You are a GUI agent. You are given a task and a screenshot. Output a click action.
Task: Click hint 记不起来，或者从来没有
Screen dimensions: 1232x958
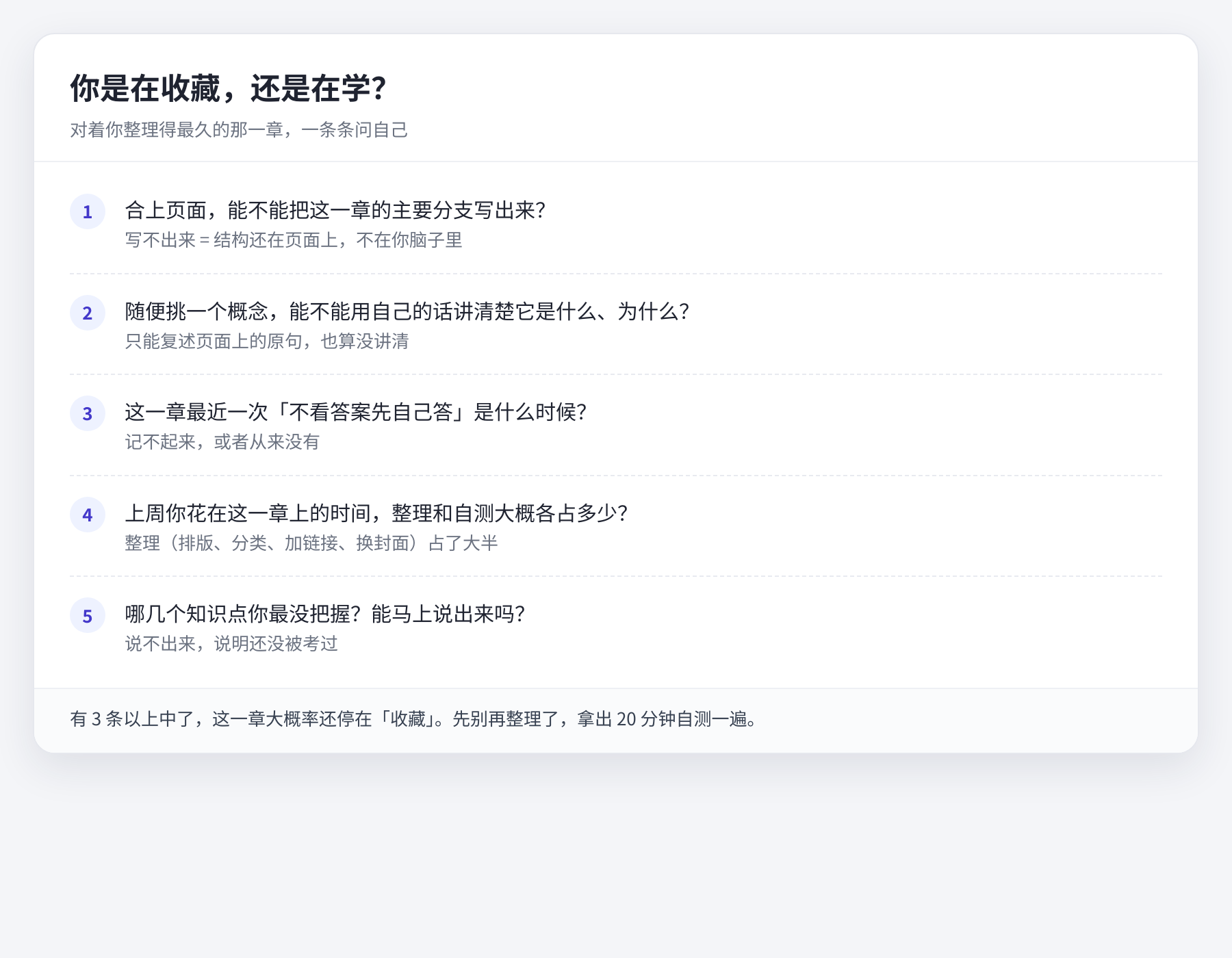pyautogui.click(x=222, y=442)
